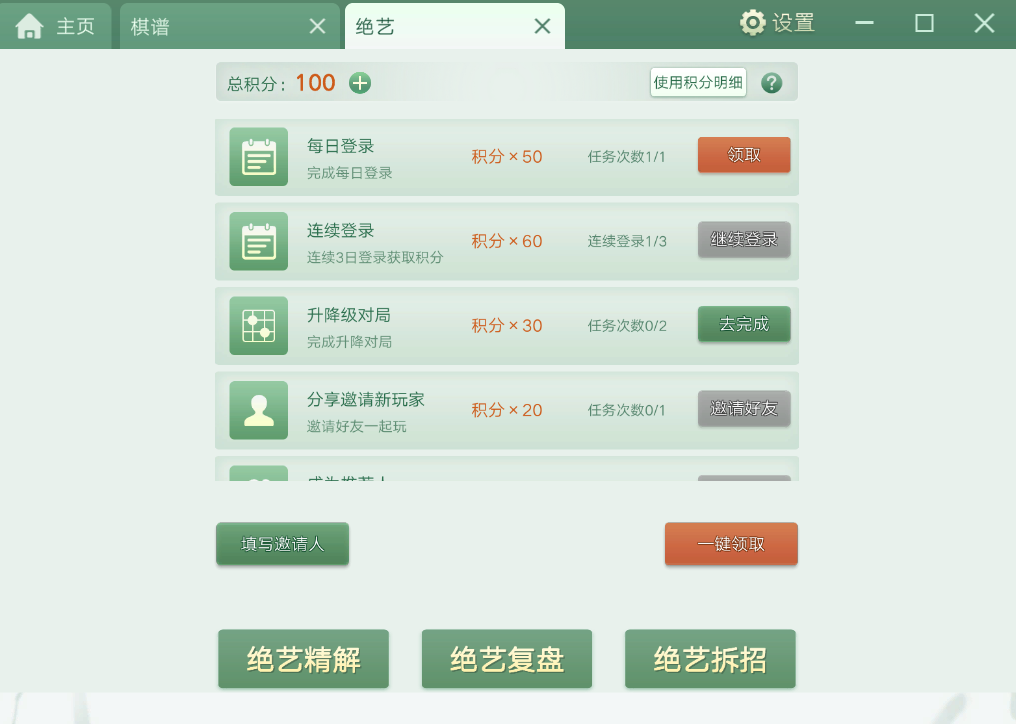Click 去完成 for ranked matches
Image resolution: width=1016 pixels, height=724 pixels.
click(744, 324)
